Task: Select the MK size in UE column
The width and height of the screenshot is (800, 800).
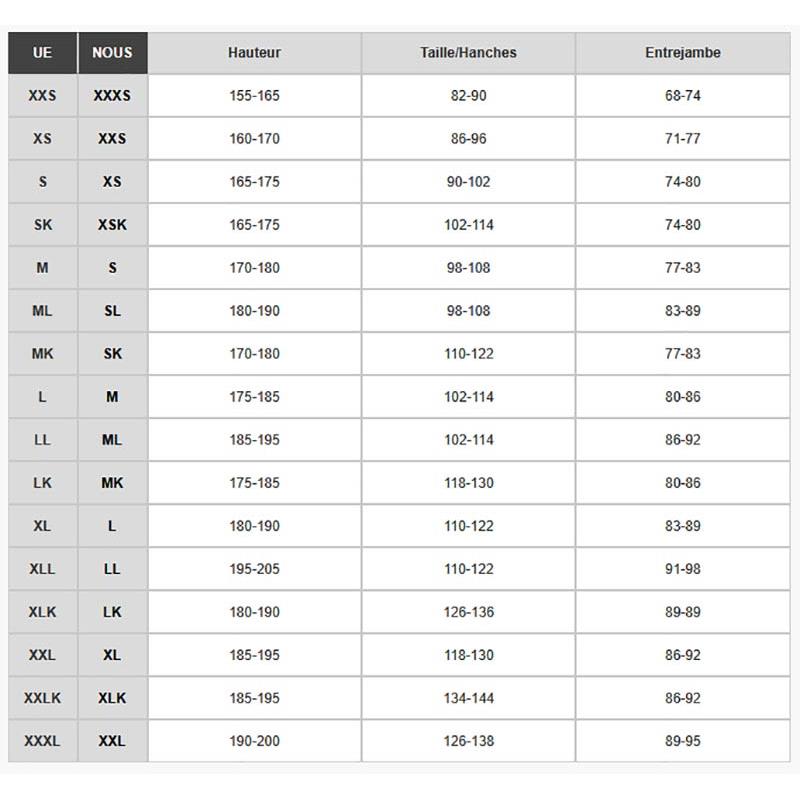Action: [42, 354]
